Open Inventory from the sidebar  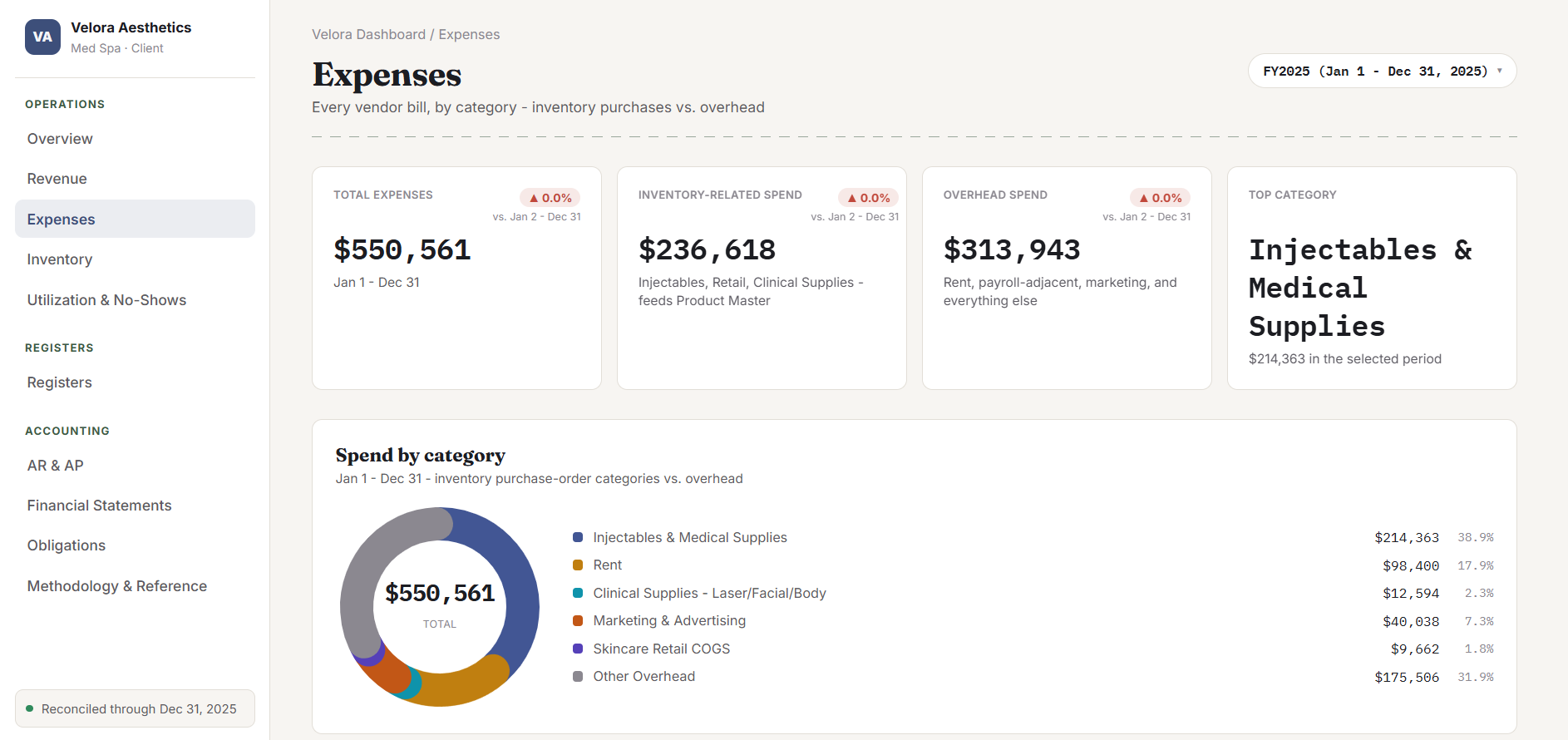pos(135,259)
